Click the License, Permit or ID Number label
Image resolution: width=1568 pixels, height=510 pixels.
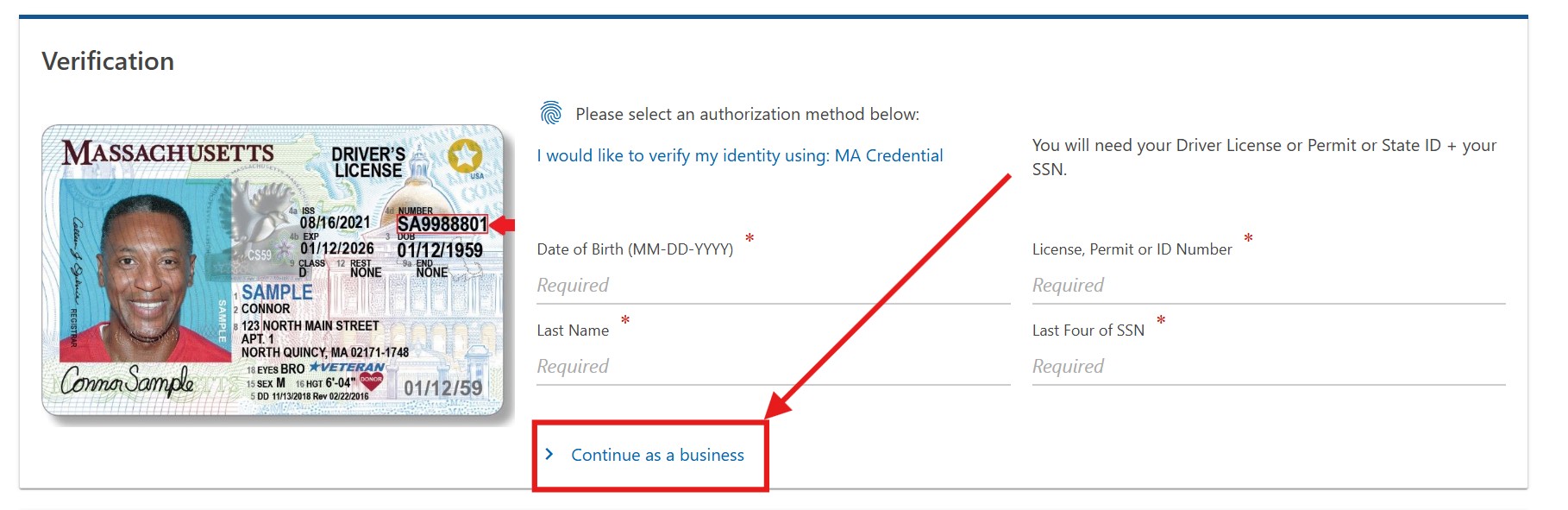[1132, 249]
